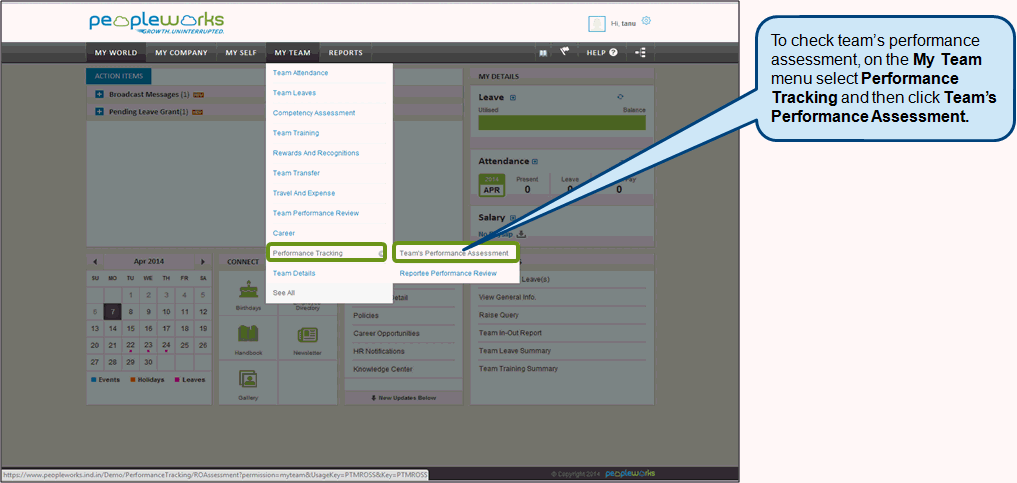Click the New badge next to Pending Leave Grant
1017x483 pixels.
(x=198, y=112)
